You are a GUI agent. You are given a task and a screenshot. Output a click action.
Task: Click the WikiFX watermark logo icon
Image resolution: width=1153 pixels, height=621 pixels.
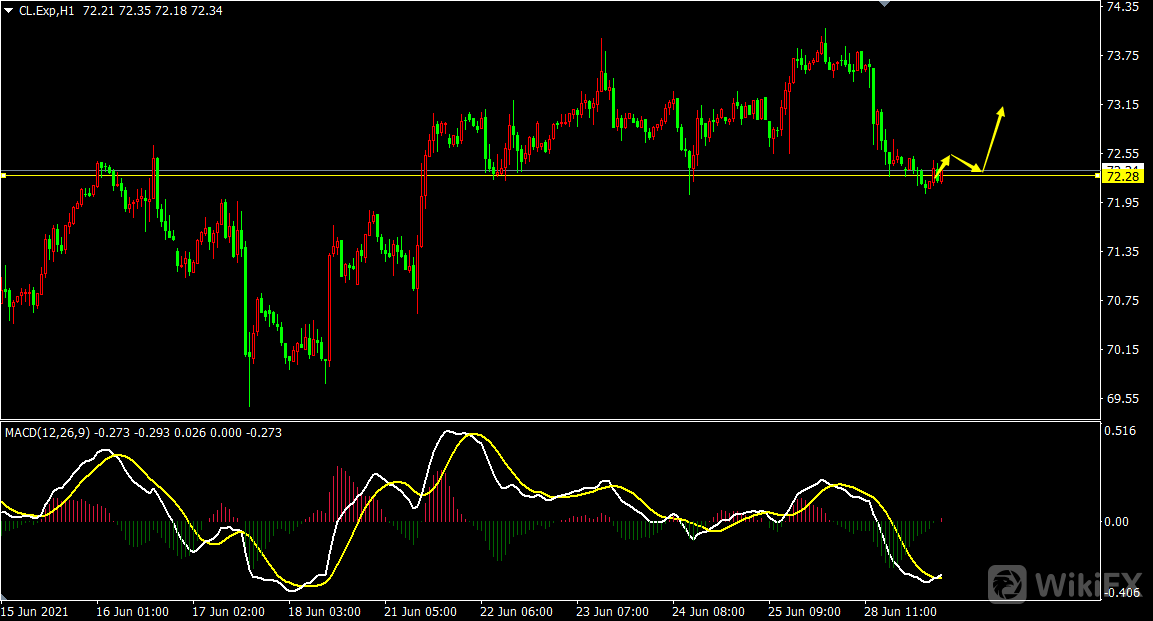(1009, 583)
